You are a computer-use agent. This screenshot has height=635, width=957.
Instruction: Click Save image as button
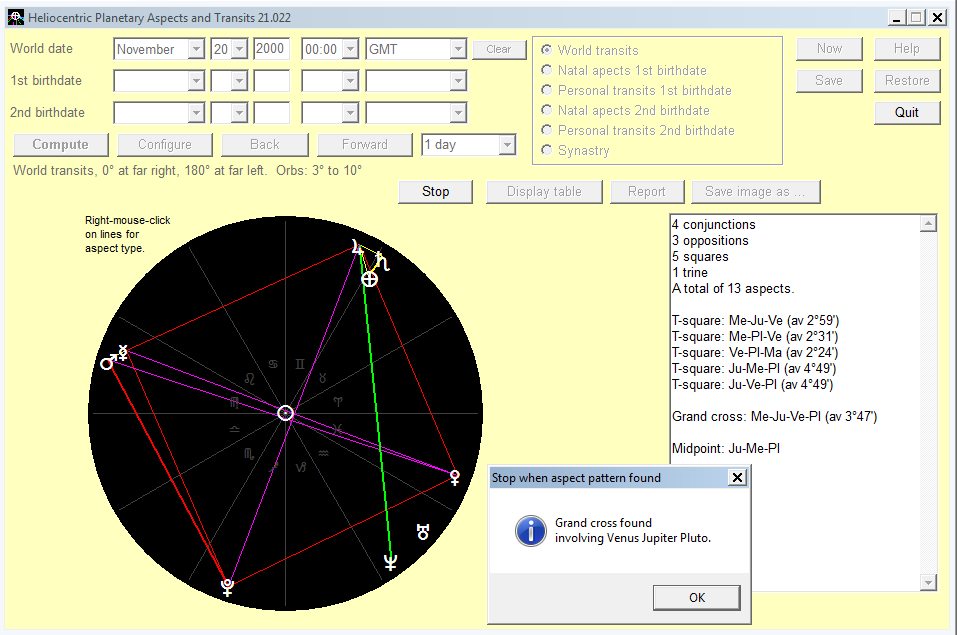(x=756, y=192)
